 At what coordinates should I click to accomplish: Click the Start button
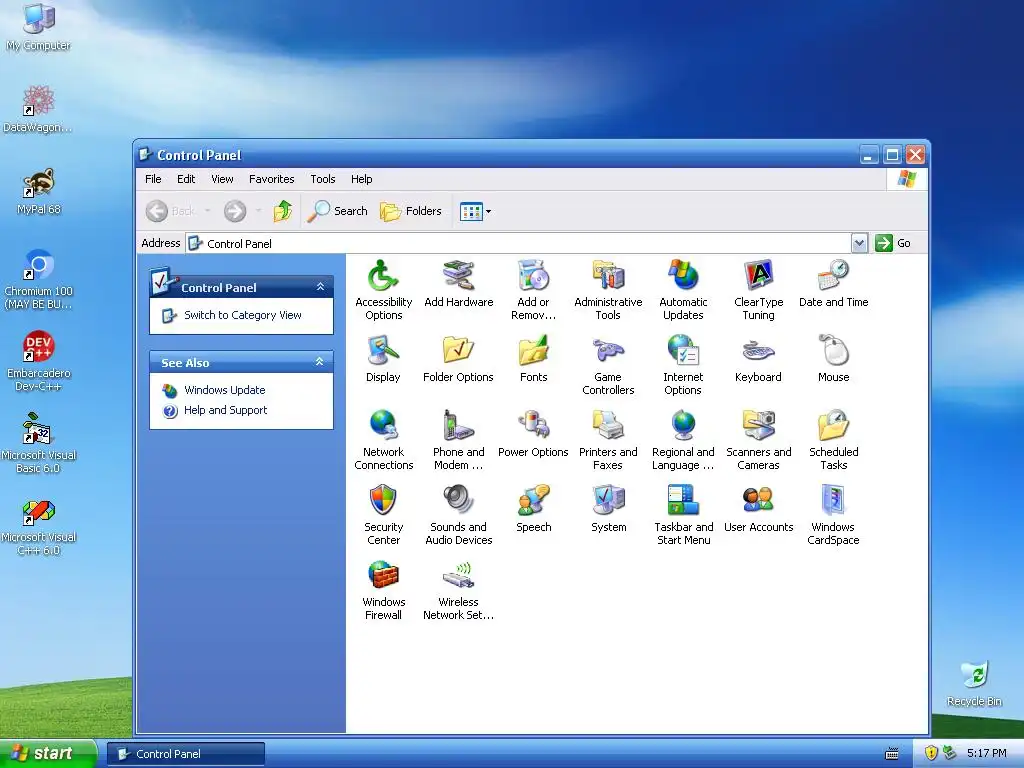(x=48, y=754)
